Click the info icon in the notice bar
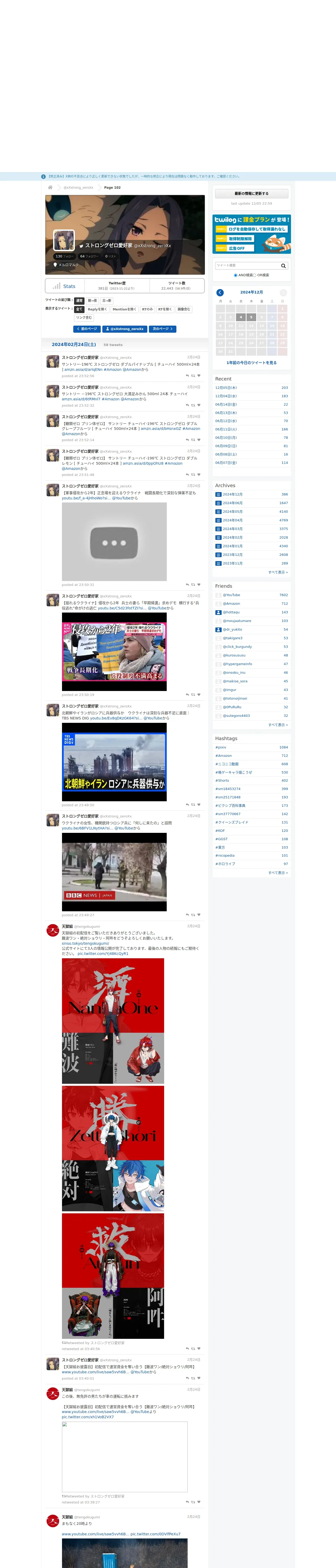The width and height of the screenshot is (336, 1568). click(x=43, y=176)
